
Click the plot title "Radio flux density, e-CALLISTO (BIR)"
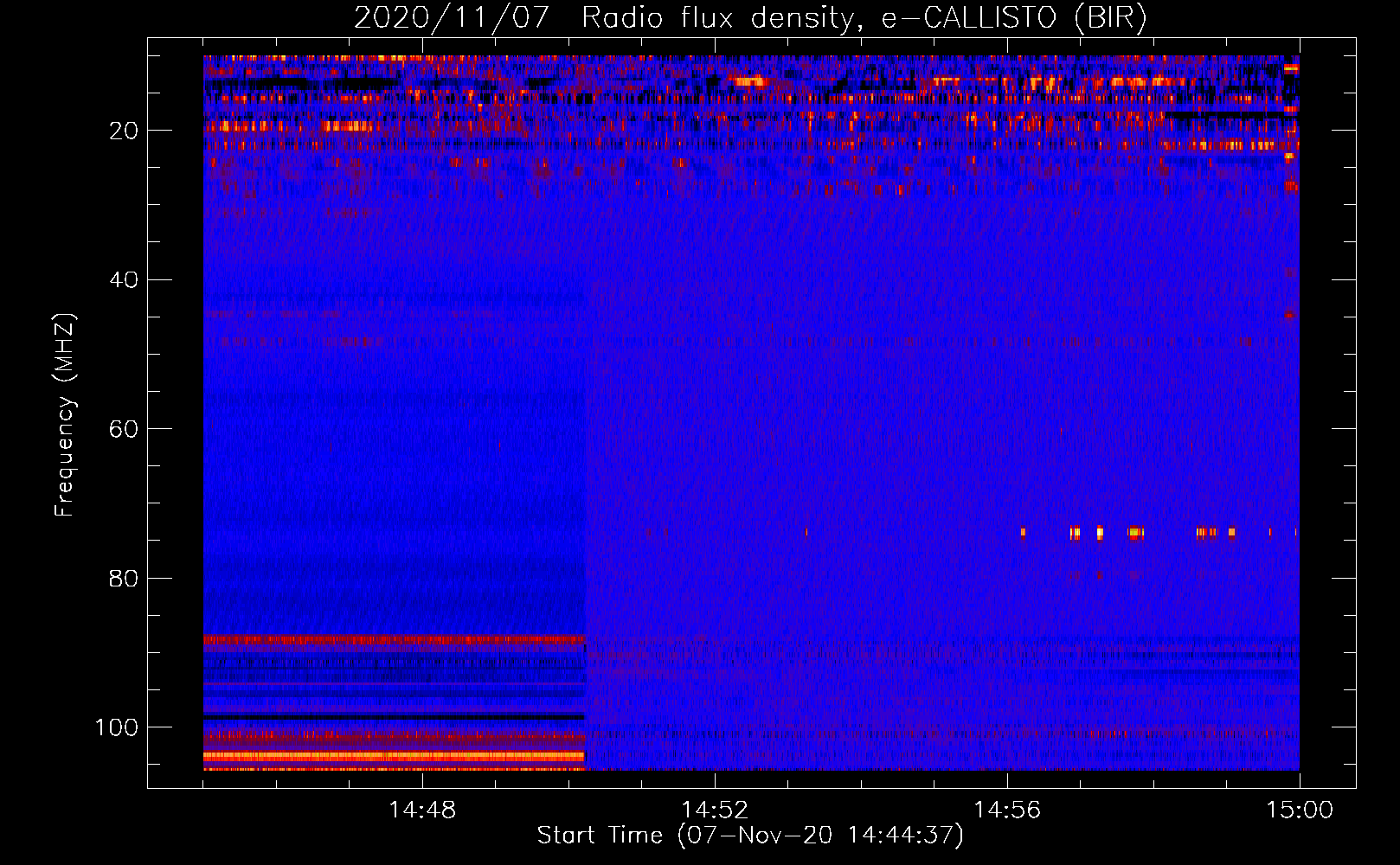tap(864, 18)
